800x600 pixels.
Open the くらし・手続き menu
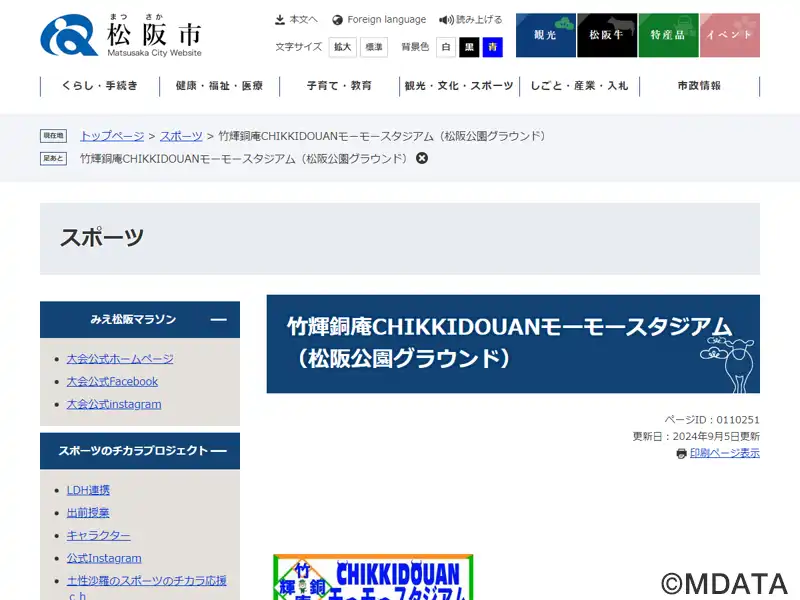click(100, 86)
